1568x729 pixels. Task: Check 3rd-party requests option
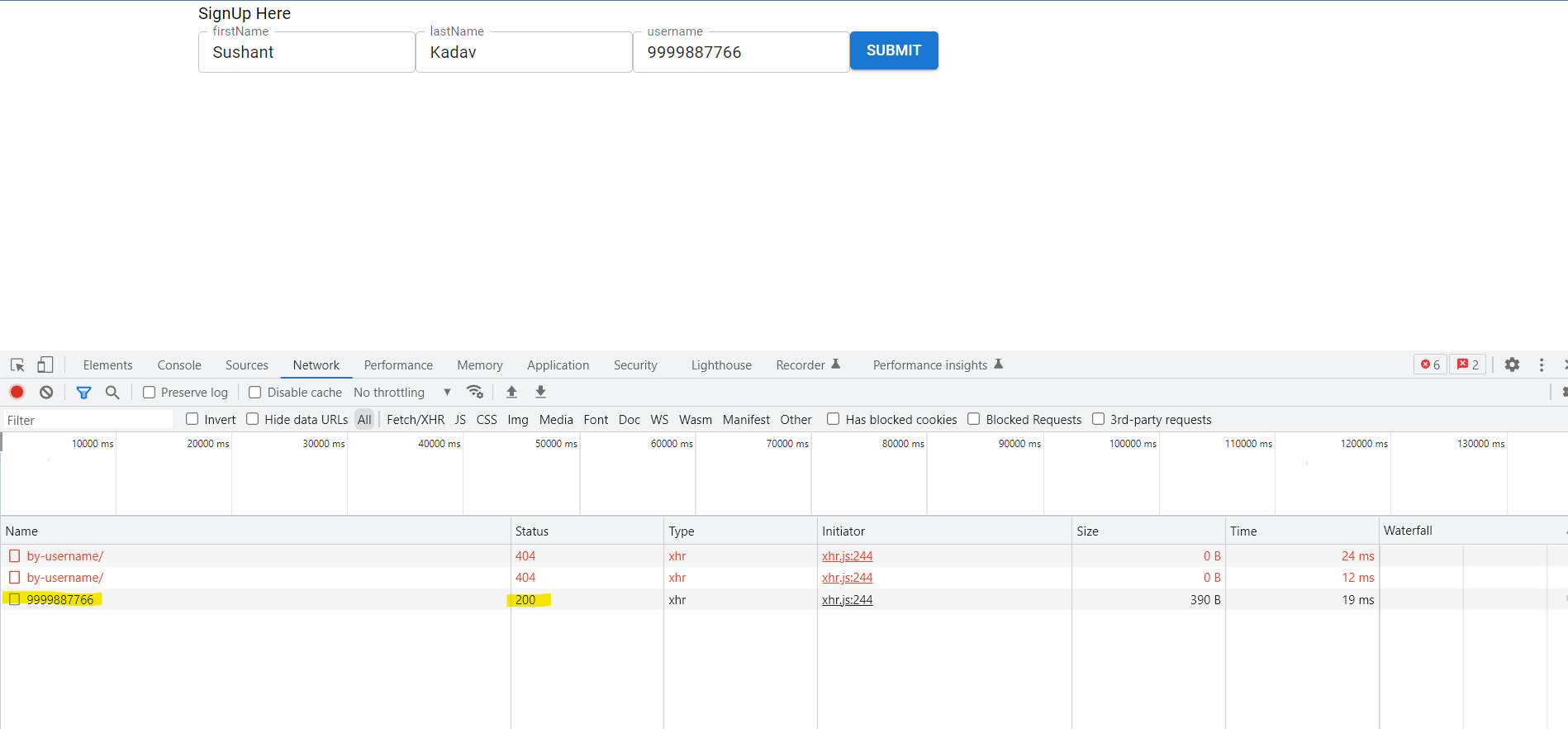point(1099,419)
